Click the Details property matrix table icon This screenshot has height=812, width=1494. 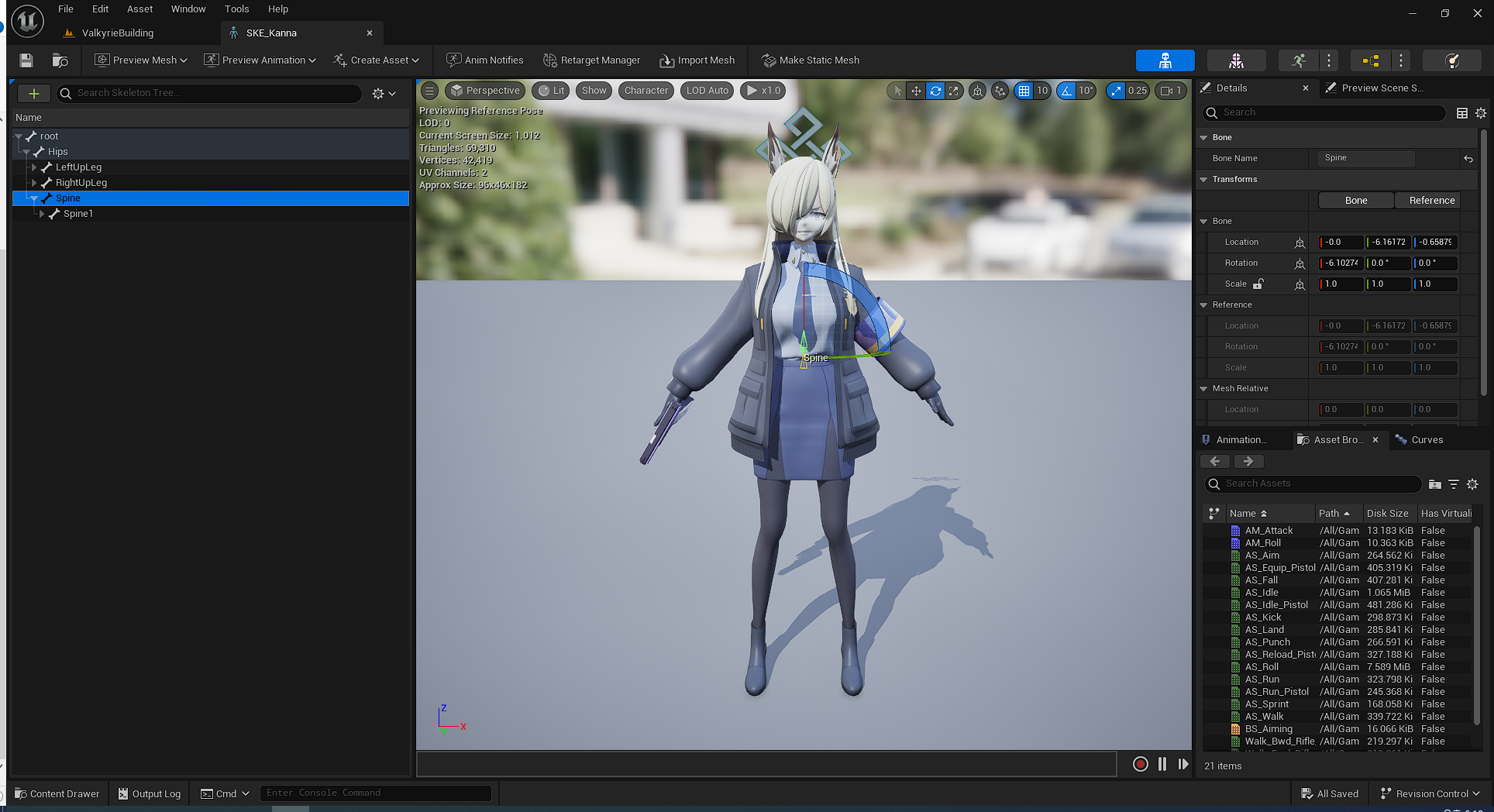pos(1462,113)
